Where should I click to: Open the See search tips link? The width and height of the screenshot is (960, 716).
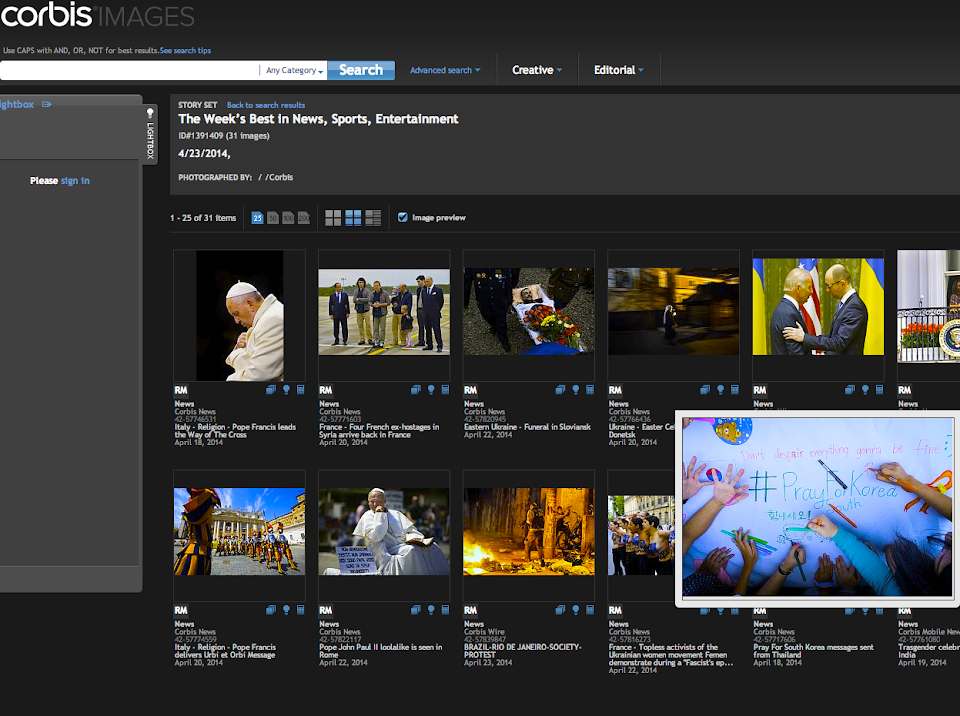[186, 50]
